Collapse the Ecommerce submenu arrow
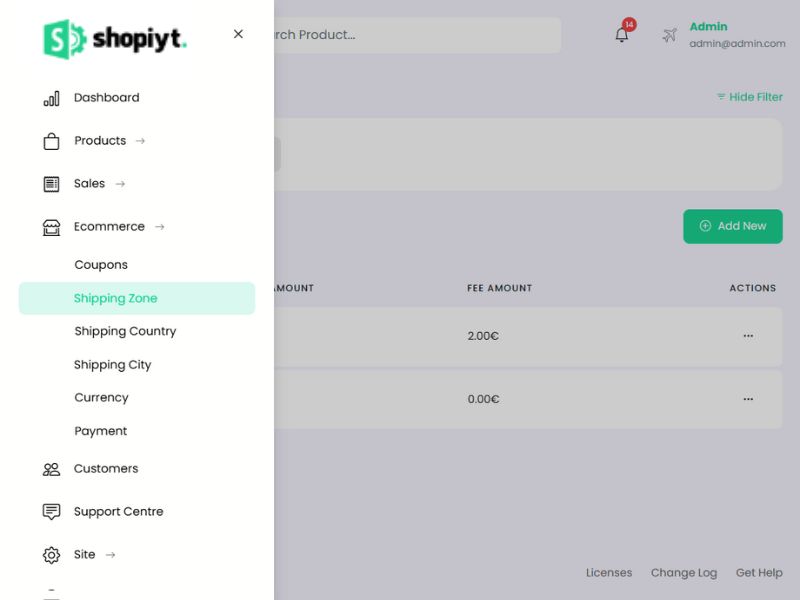 point(160,227)
